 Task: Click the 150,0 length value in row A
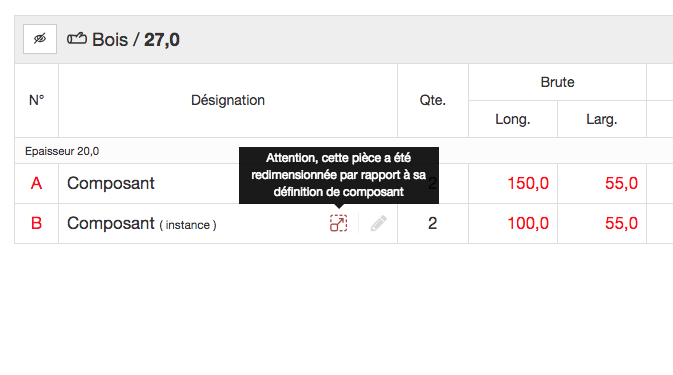coord(528,184)
